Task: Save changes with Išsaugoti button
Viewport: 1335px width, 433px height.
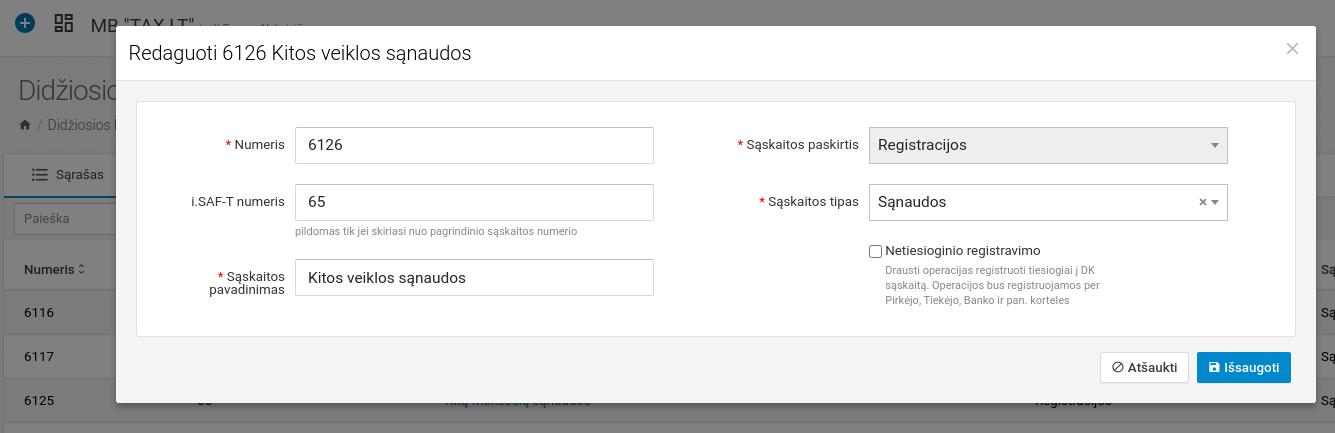Action: [1243, 367]
